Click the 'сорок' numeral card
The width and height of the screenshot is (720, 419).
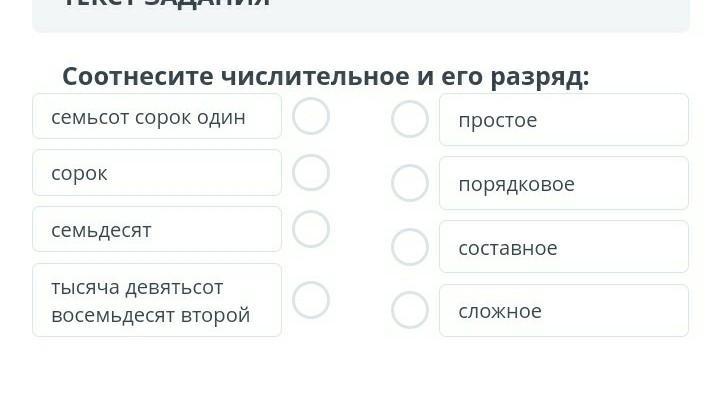click(x=157, y=173)
